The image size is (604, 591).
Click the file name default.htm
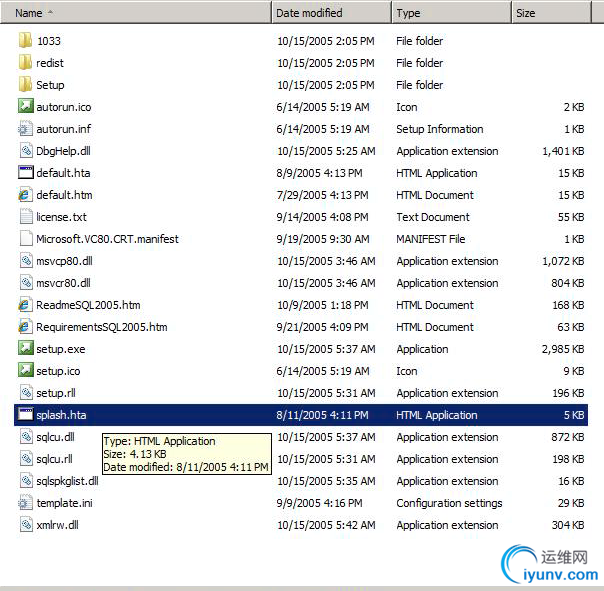(64, 195)
